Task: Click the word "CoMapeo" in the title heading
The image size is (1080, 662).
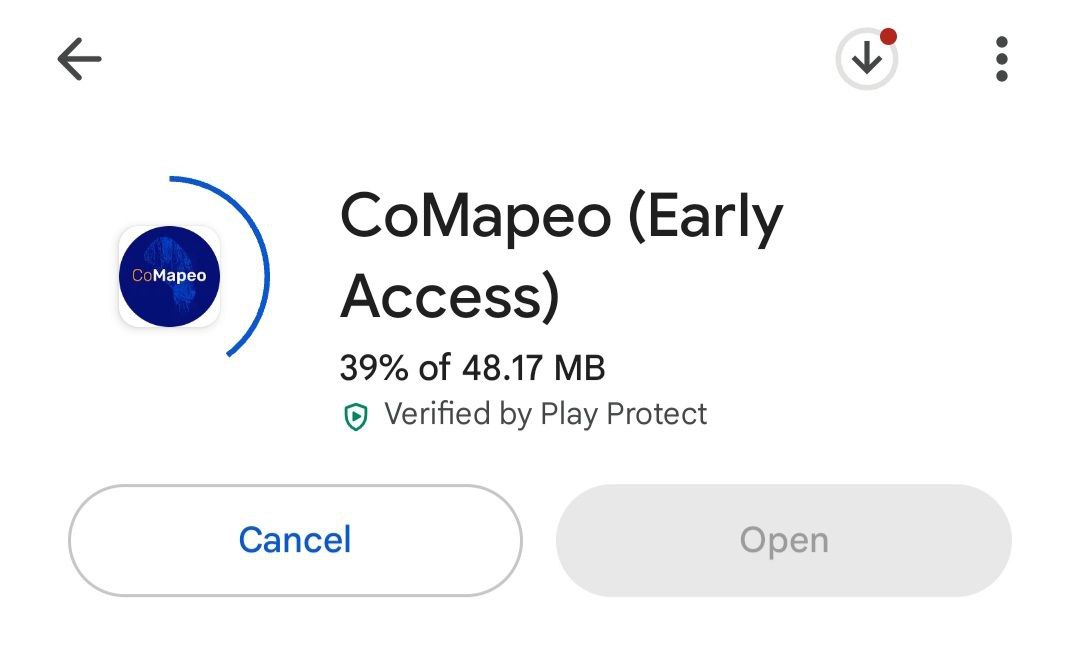Action: (x=475, y=216)
